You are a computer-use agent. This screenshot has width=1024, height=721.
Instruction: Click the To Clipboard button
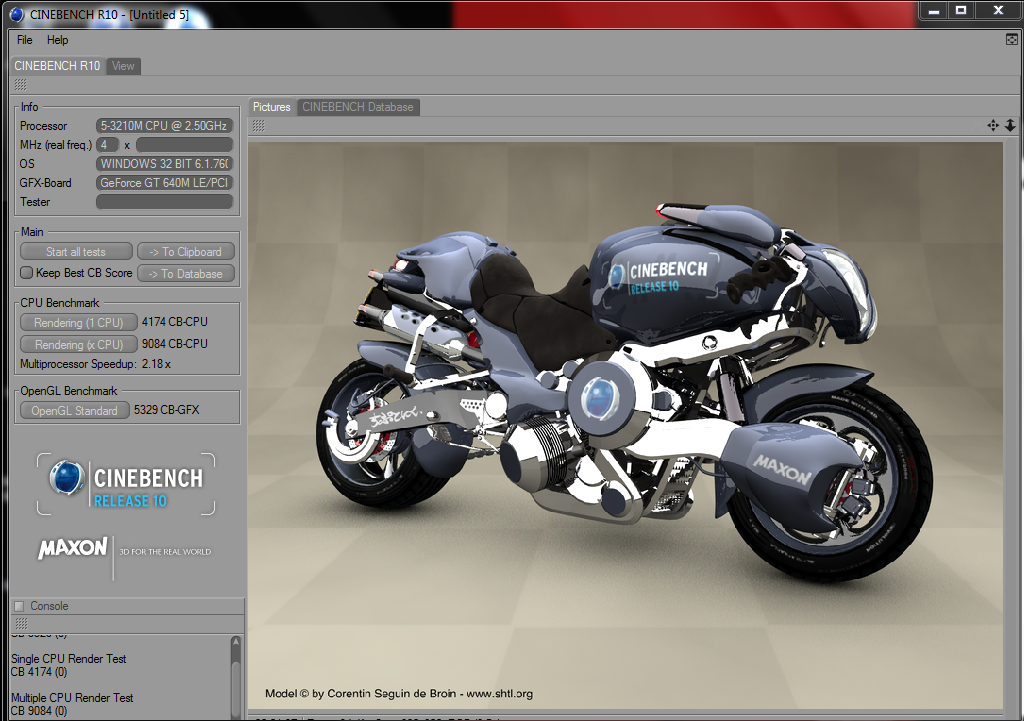[x=185, y=251]
